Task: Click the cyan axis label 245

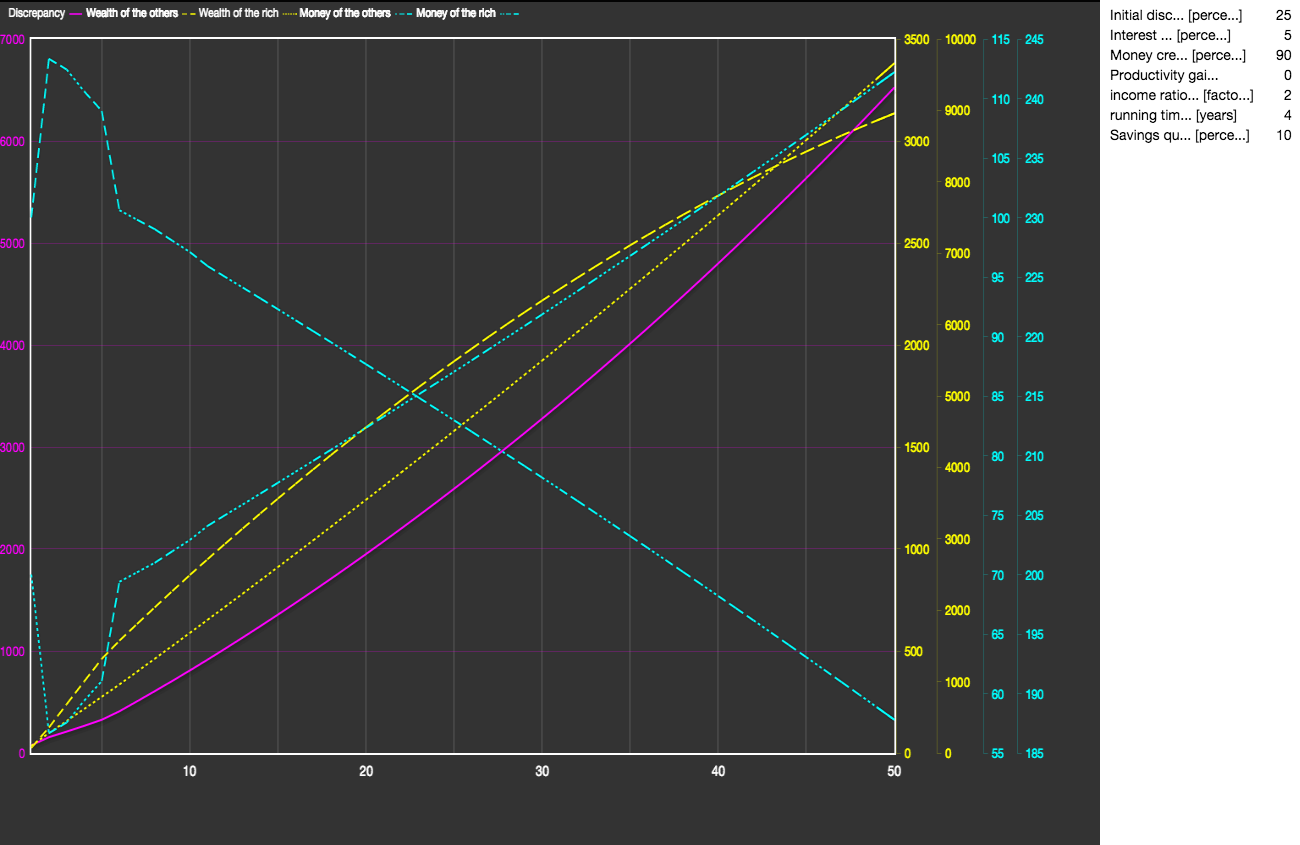Action: pyautogui.click(x=1034, y=40)
